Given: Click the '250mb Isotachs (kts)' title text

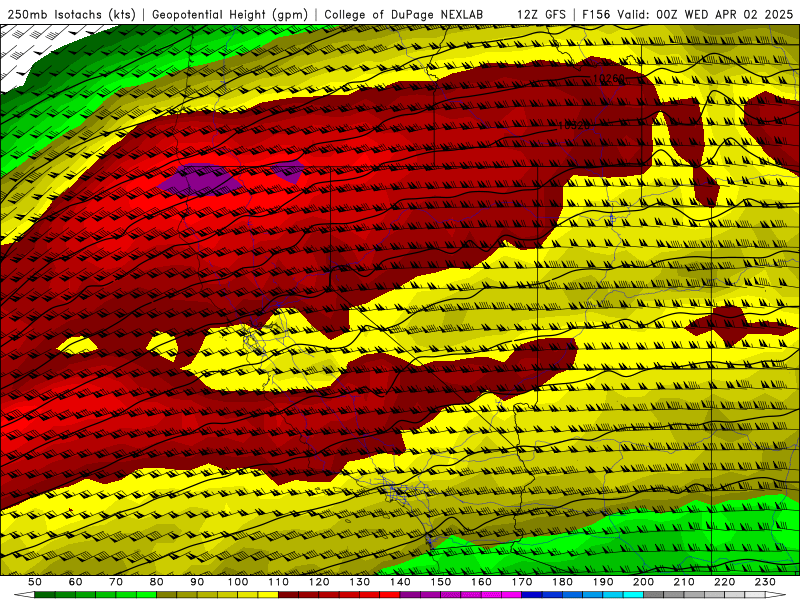Looking at the screenshot, I should (71, 15).
